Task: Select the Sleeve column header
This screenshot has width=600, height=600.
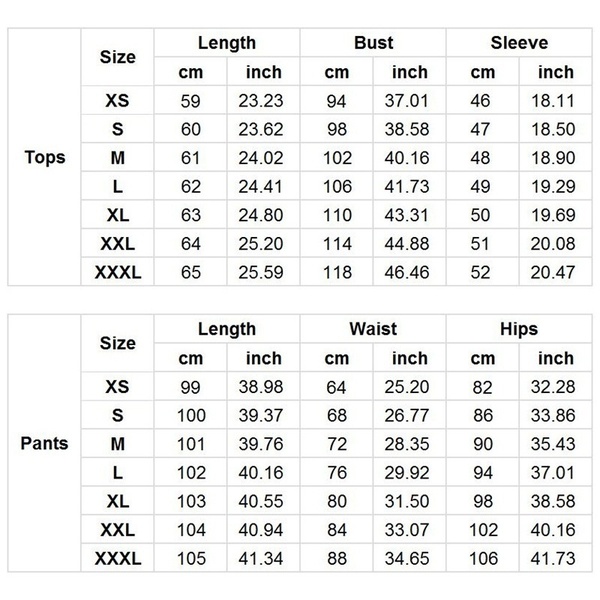Action: tap(518, 43)
